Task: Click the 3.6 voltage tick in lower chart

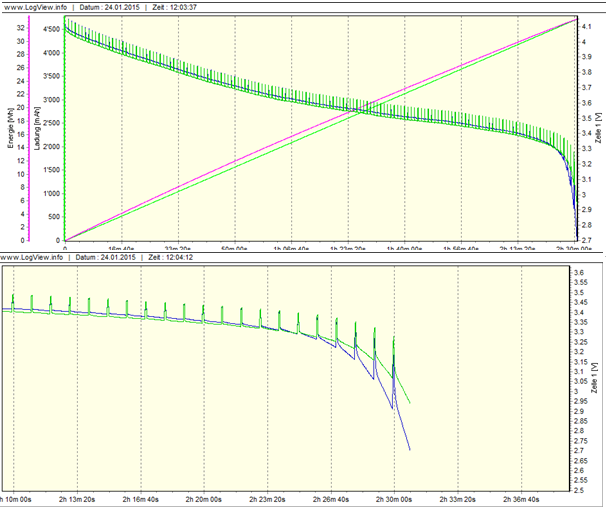Action: point(578,273)
